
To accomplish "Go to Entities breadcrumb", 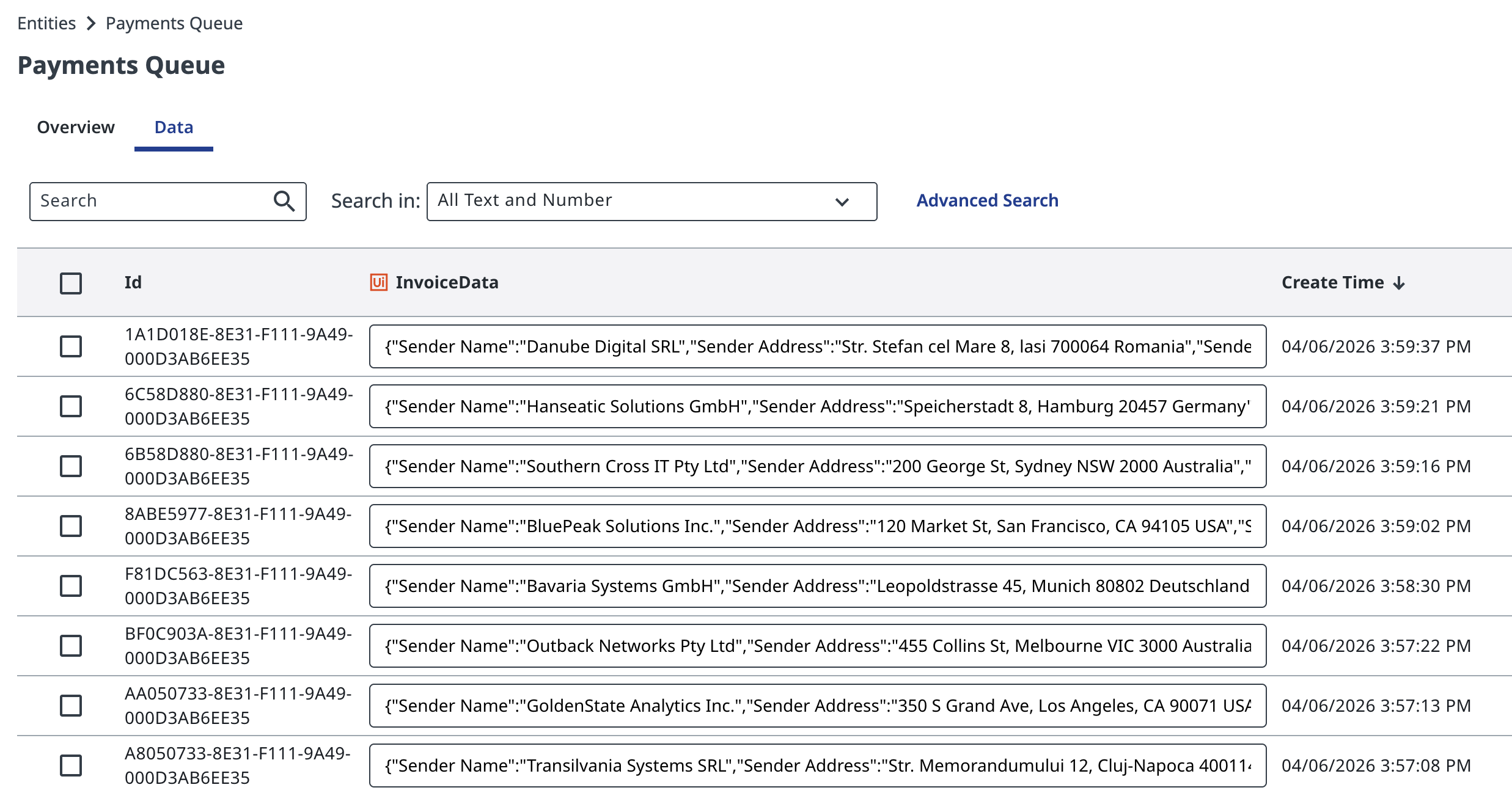I will coord(46,23).
